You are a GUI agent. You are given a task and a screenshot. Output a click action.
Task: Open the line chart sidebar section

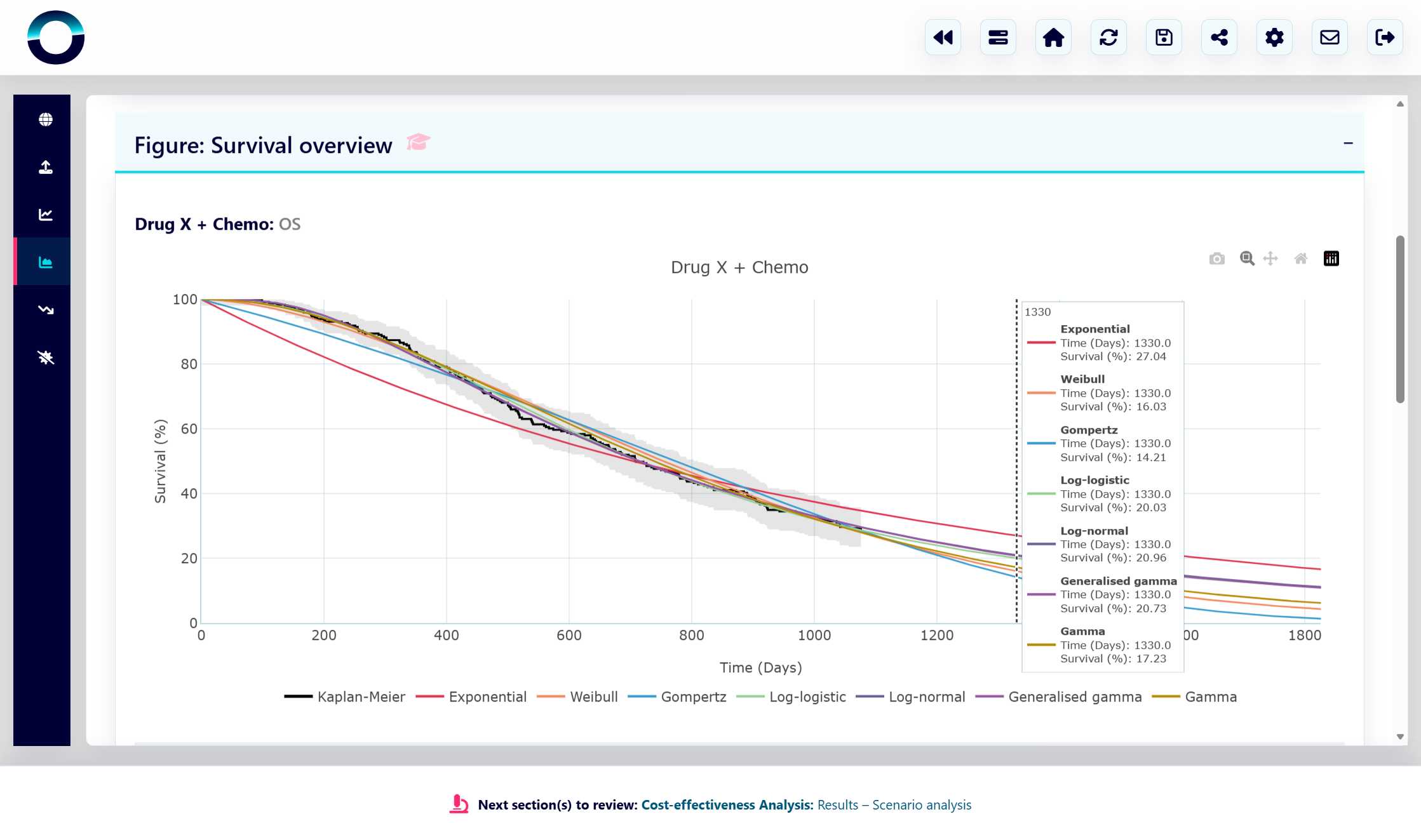point(46,215)
